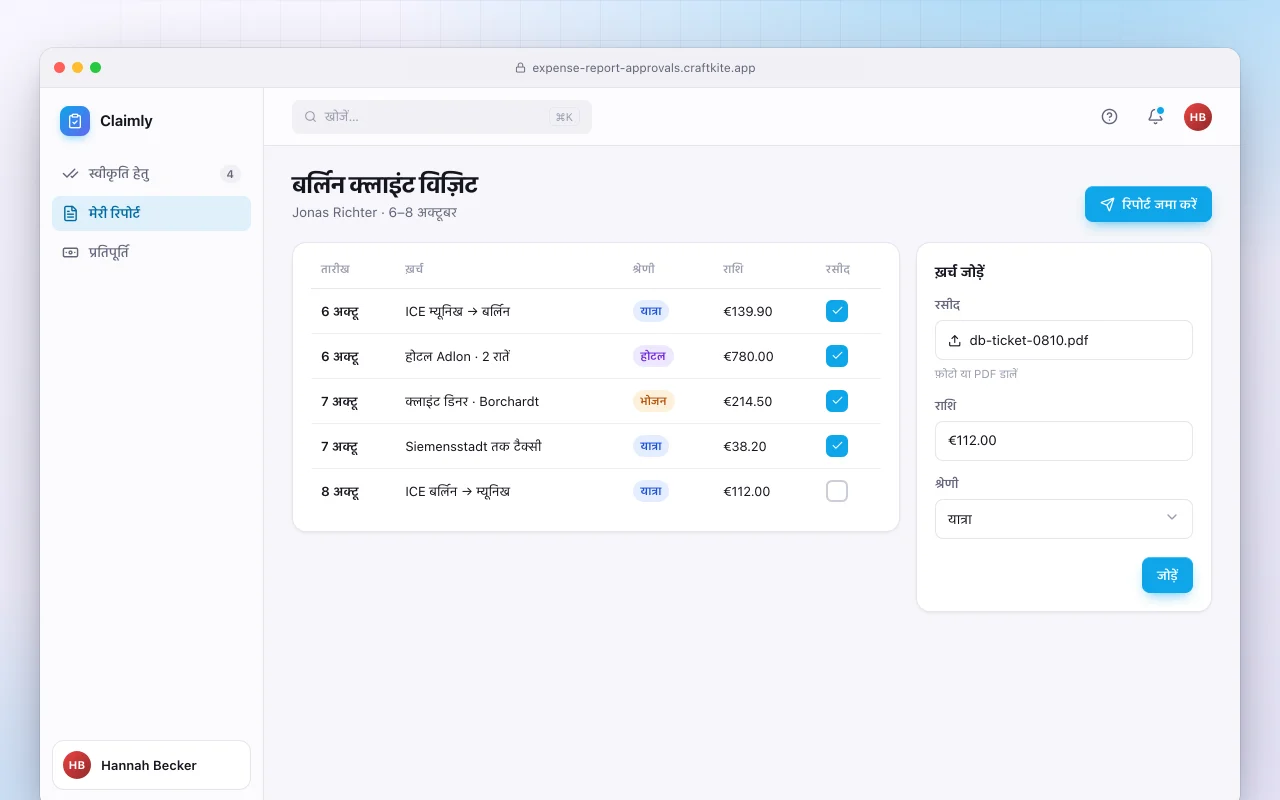This screenshot has height=800, width=1280.
Task: Click the तारीख column header
Action: pyautogui.click(x=335, y=269)
